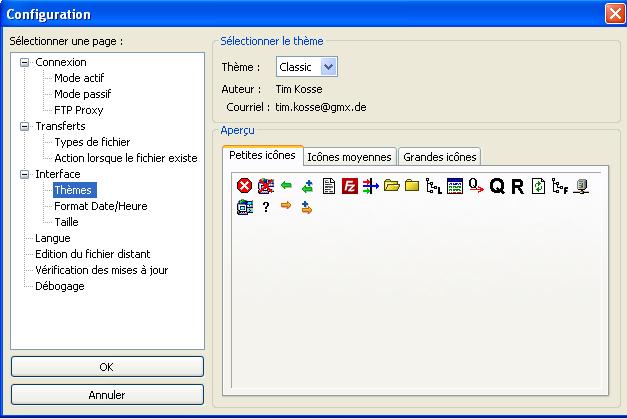The width and height of the screenshot is (627, 419).
Task: Click the large bold R icon
Action: tap(517, 186)
